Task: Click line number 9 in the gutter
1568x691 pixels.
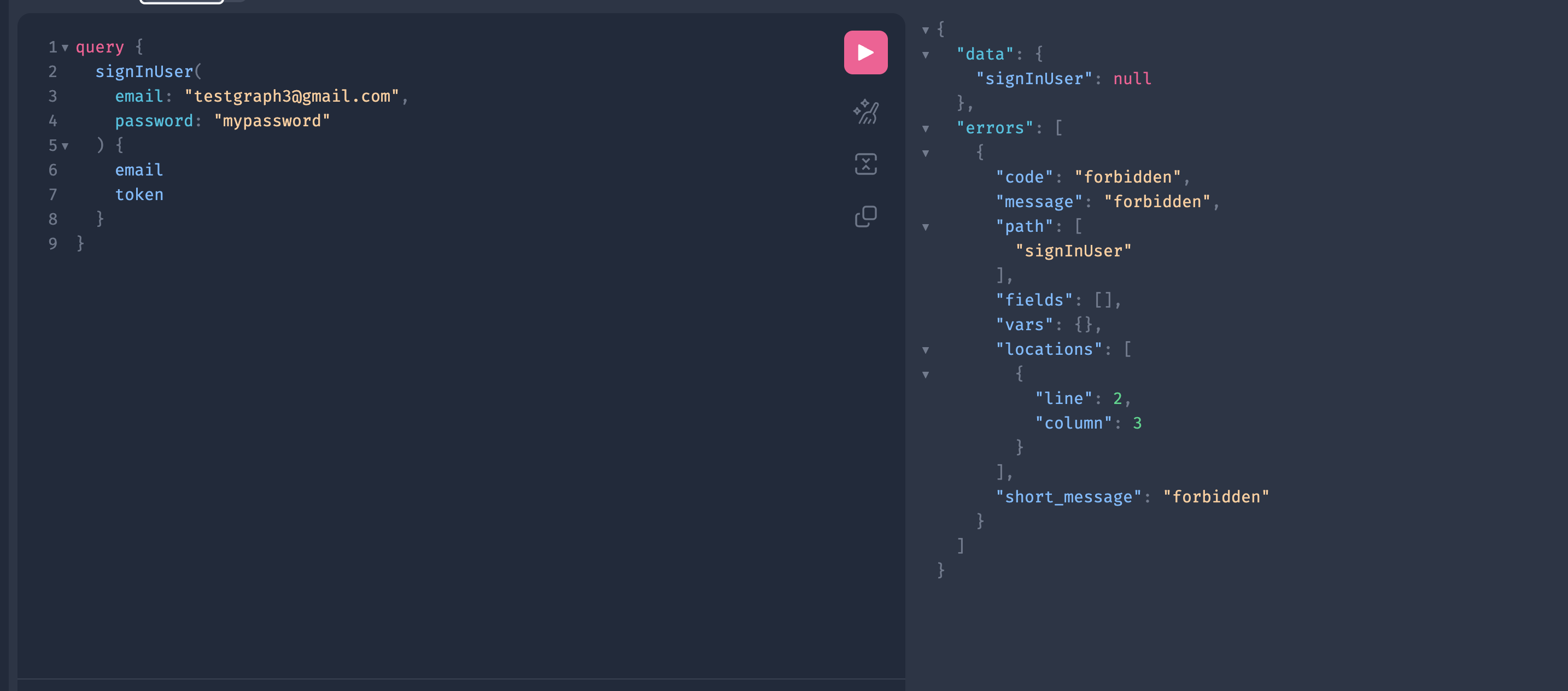Action: (53, 244)
